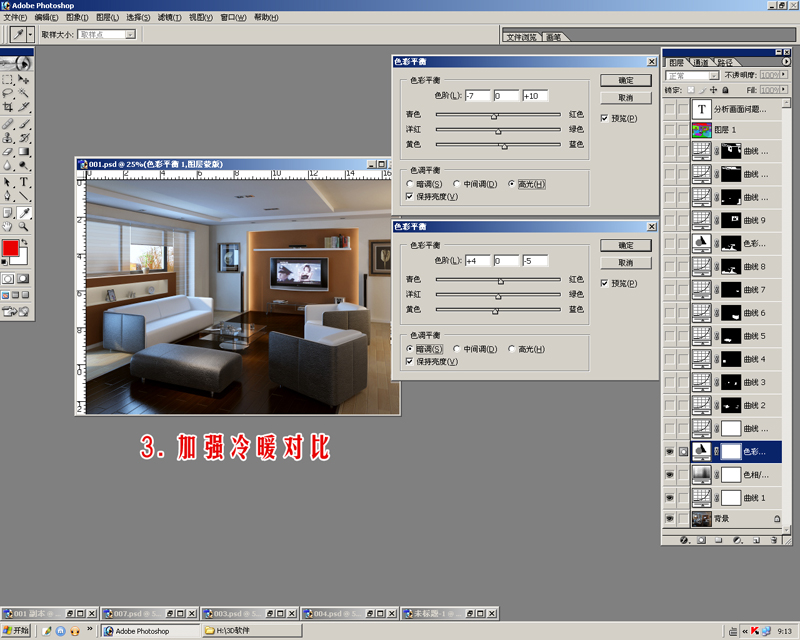
Task: Open the 文件(F) menu
Action: point(15,17)
